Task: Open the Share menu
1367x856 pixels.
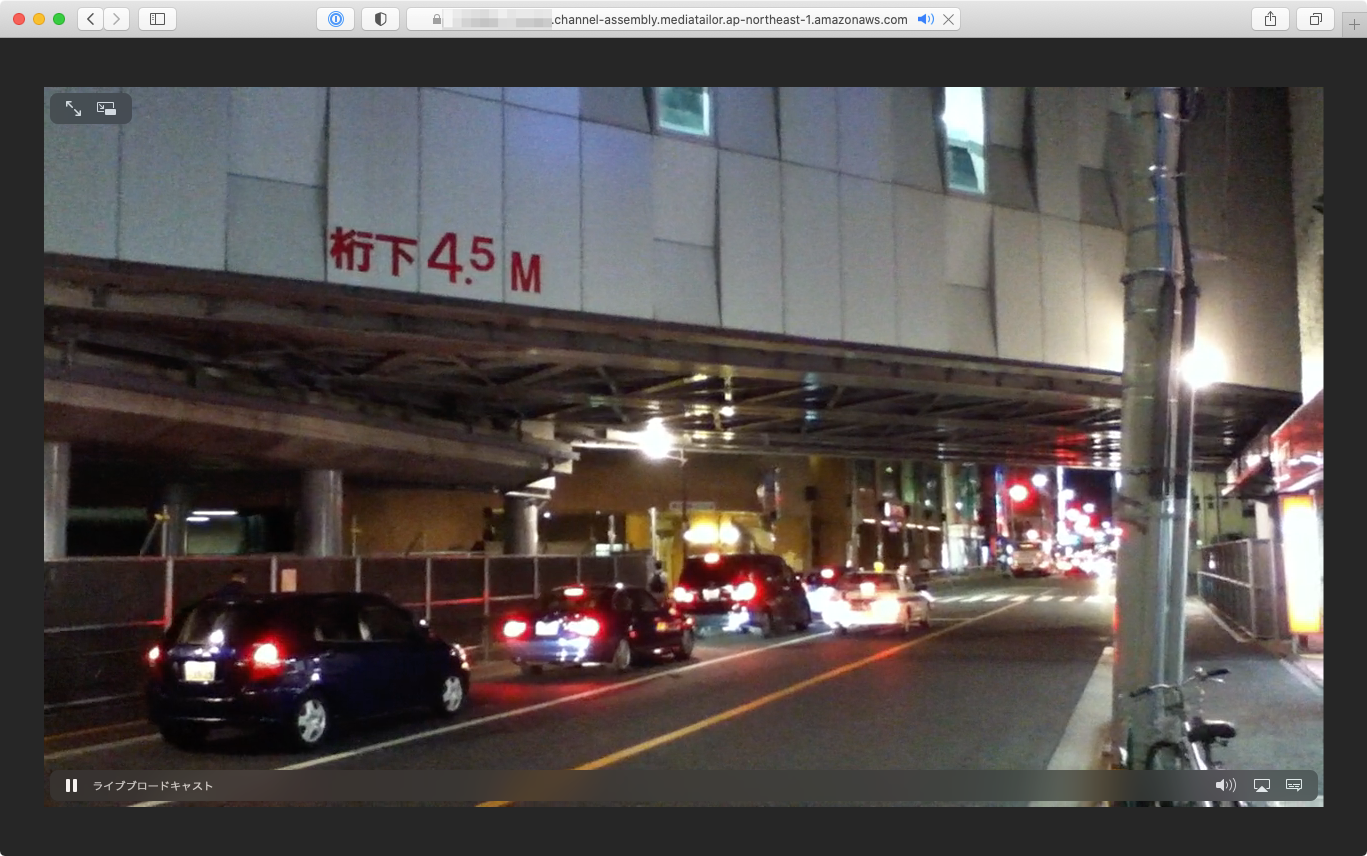Action: [1270, 19]
